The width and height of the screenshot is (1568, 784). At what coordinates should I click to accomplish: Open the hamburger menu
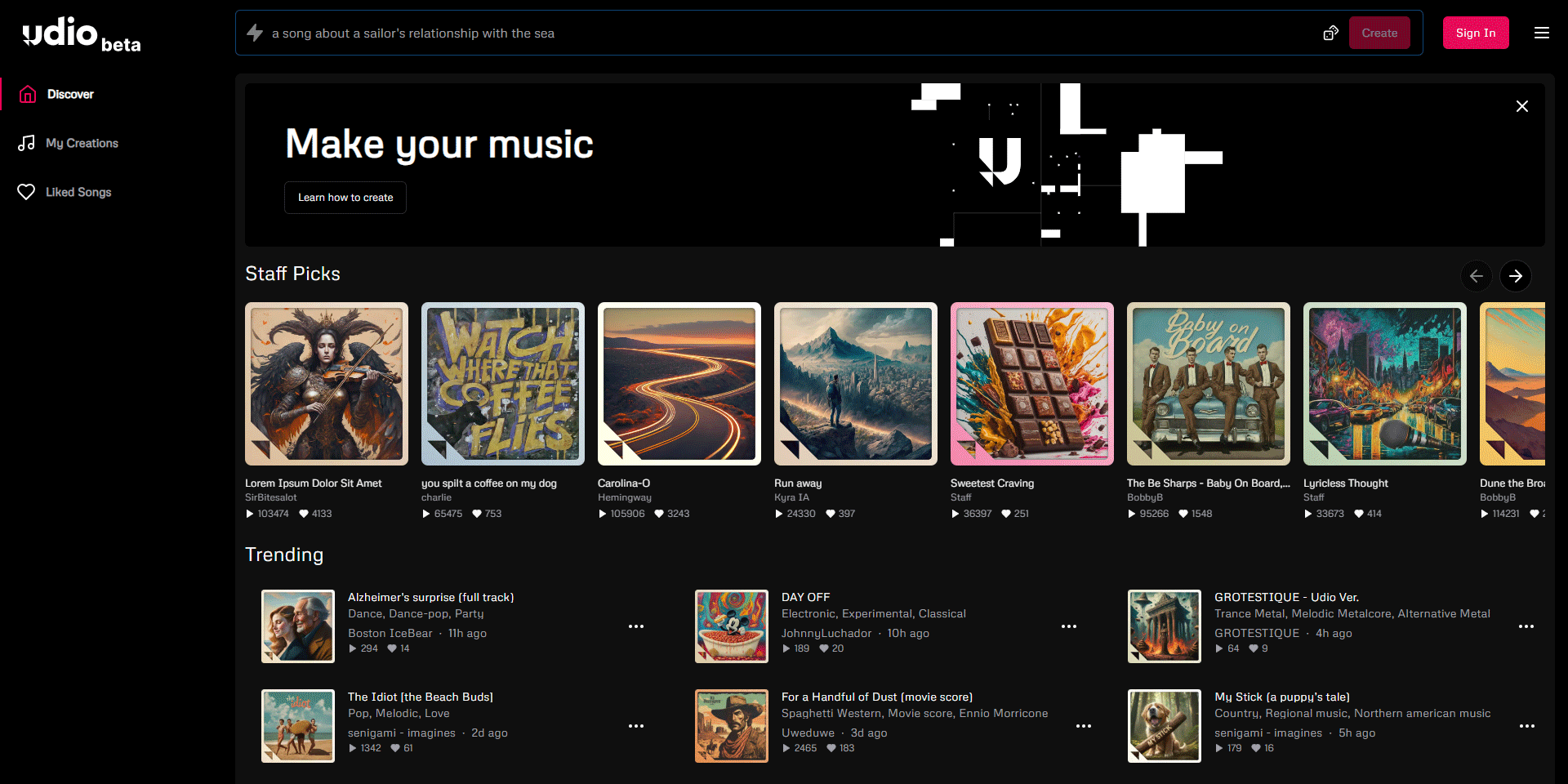[1541, 33]
